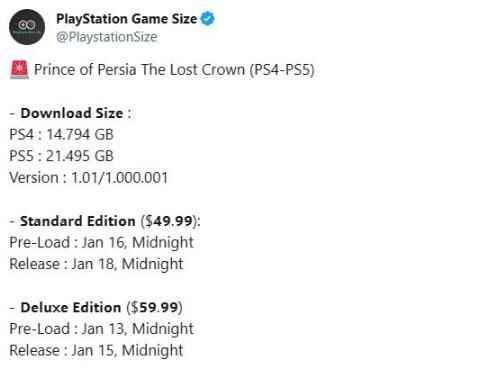482x369 pixels.
Task: Click the red siren emoji icon
Action: [19, 70]
